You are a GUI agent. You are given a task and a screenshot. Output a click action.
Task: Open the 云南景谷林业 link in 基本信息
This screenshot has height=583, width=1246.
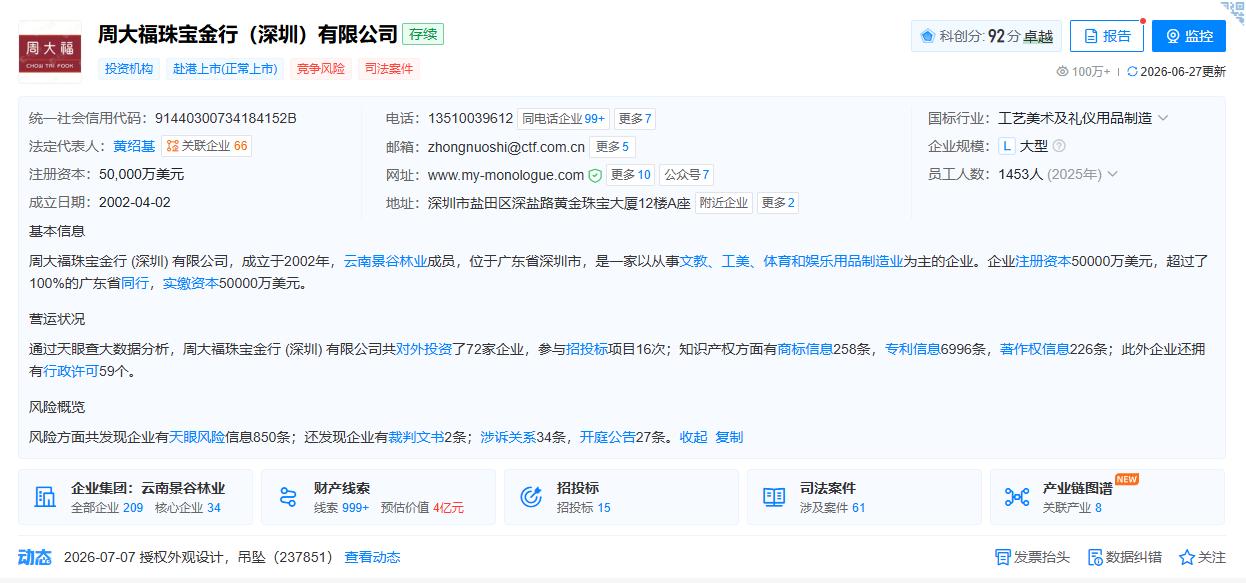click(x=386, y=261)
